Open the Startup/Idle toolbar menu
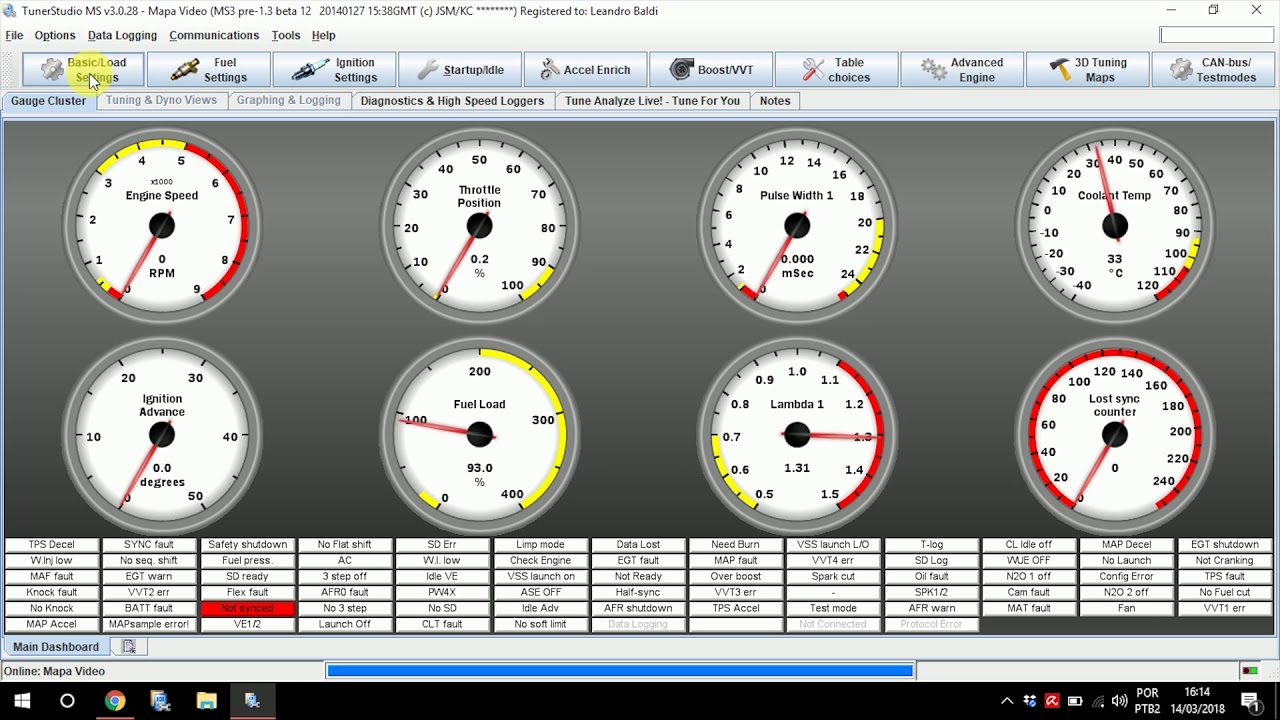 460,70
